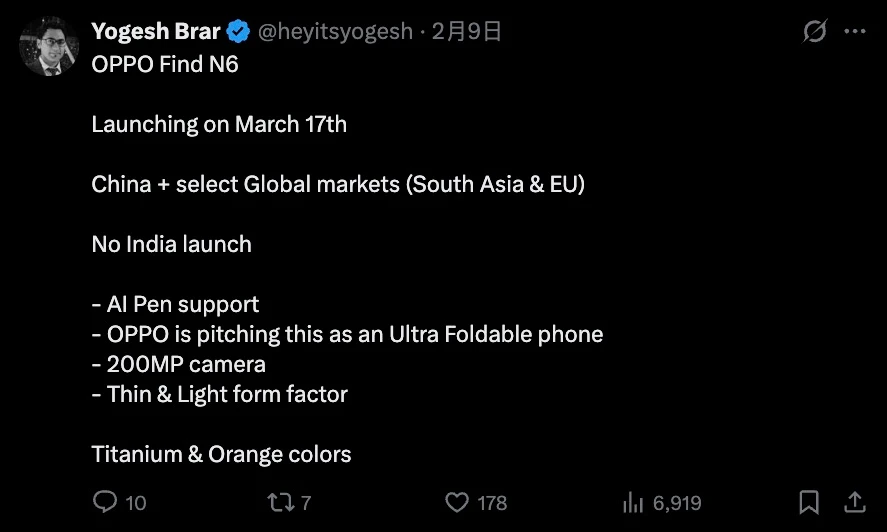This screenshot has width=887, height=532.
Task: Bookmark this OPPO Find N6 post
Action: (810, 502)
